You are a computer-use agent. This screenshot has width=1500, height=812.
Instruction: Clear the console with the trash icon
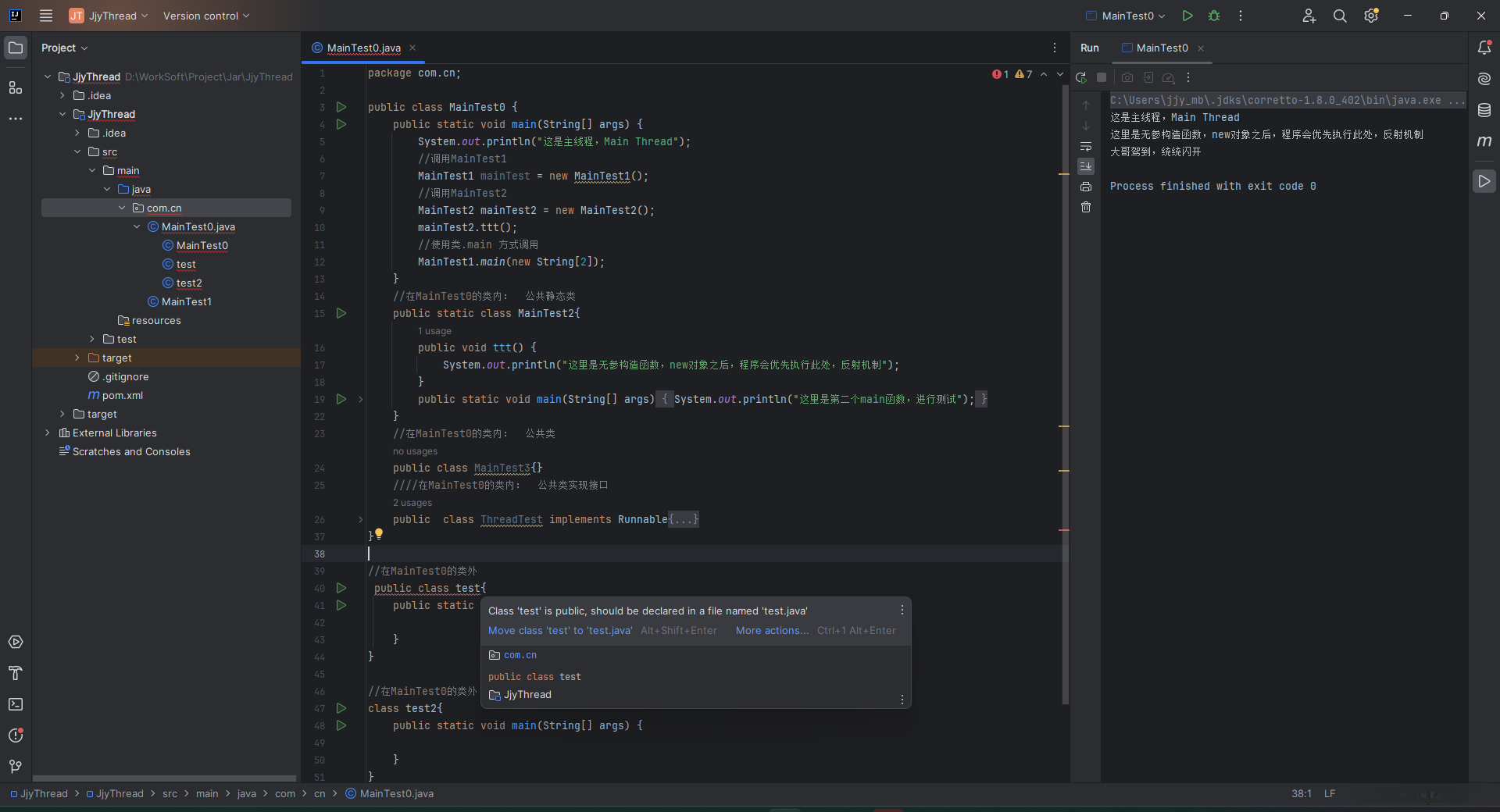1086,207
